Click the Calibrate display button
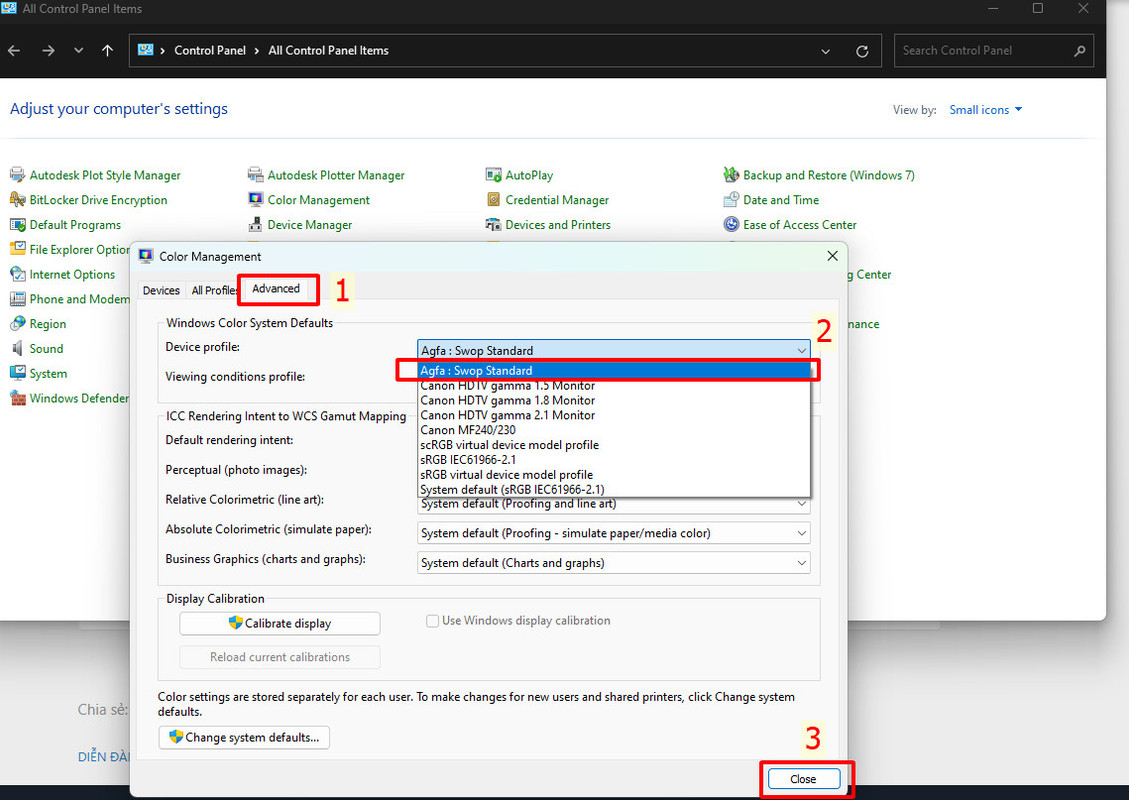The height and width of the screenshot is (800, 1129). (279, 624)
